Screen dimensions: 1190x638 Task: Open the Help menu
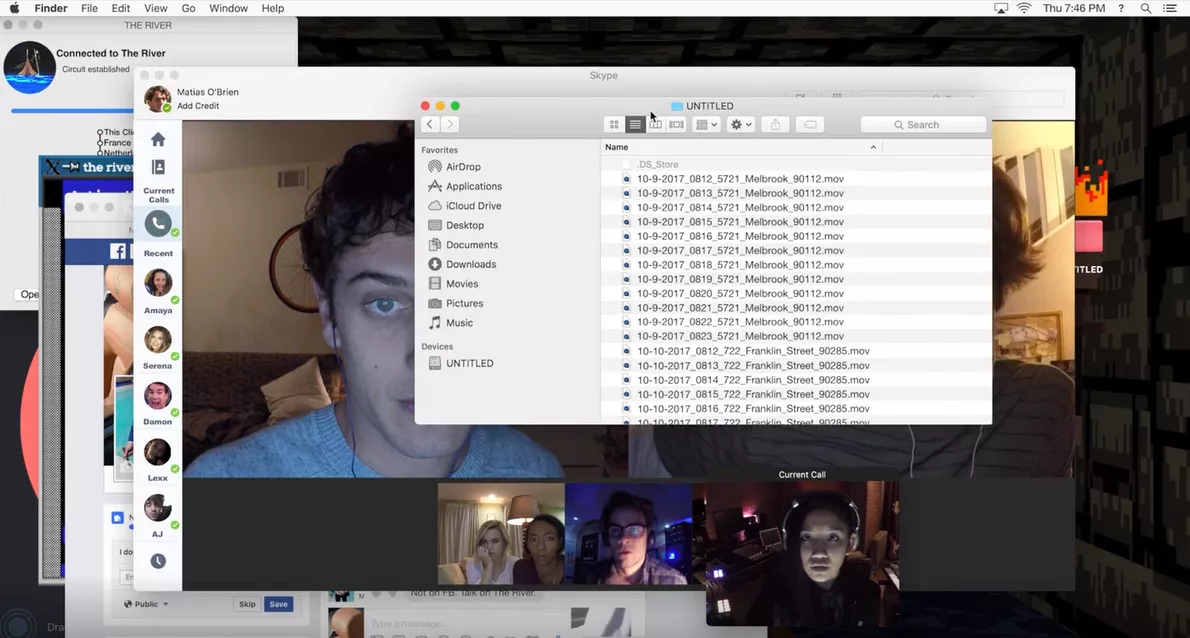point(272,8)
